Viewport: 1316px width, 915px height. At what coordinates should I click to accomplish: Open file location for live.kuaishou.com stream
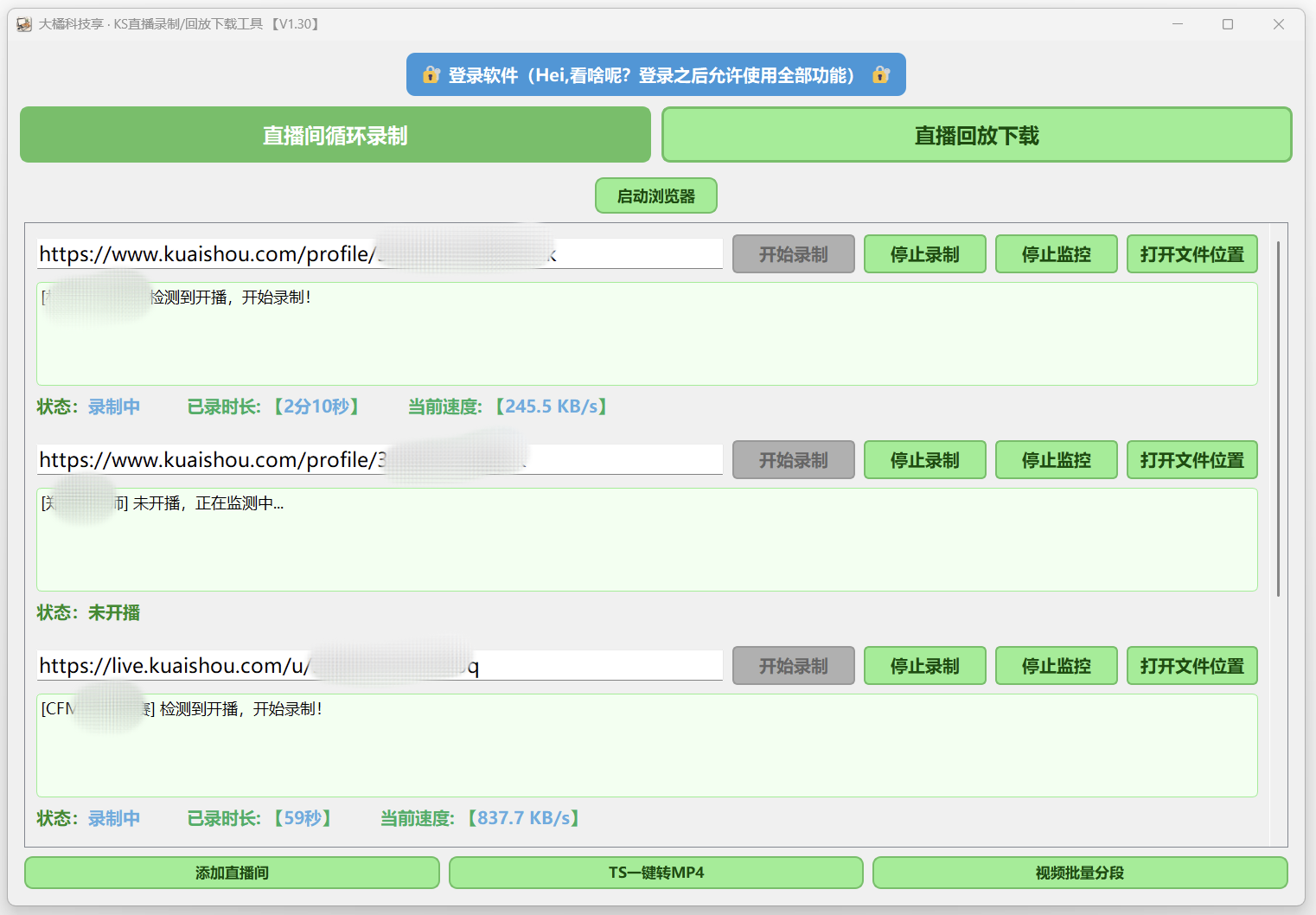[1192, 666]
